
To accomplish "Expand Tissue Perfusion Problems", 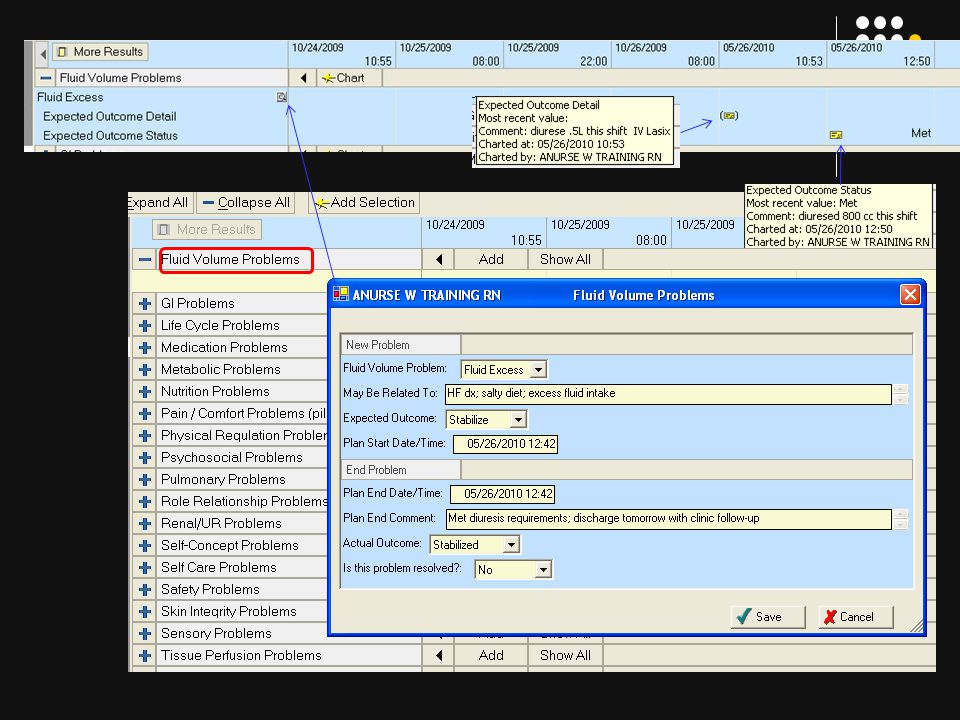I will click(144, 656).
